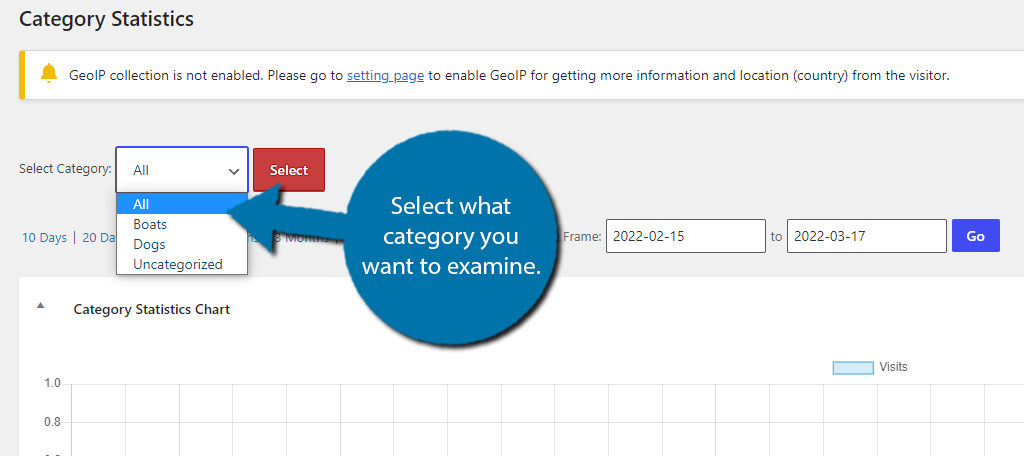
Task: Click the yellow notification bell icon
Action: pyautogui.click(x=49, y=73)
